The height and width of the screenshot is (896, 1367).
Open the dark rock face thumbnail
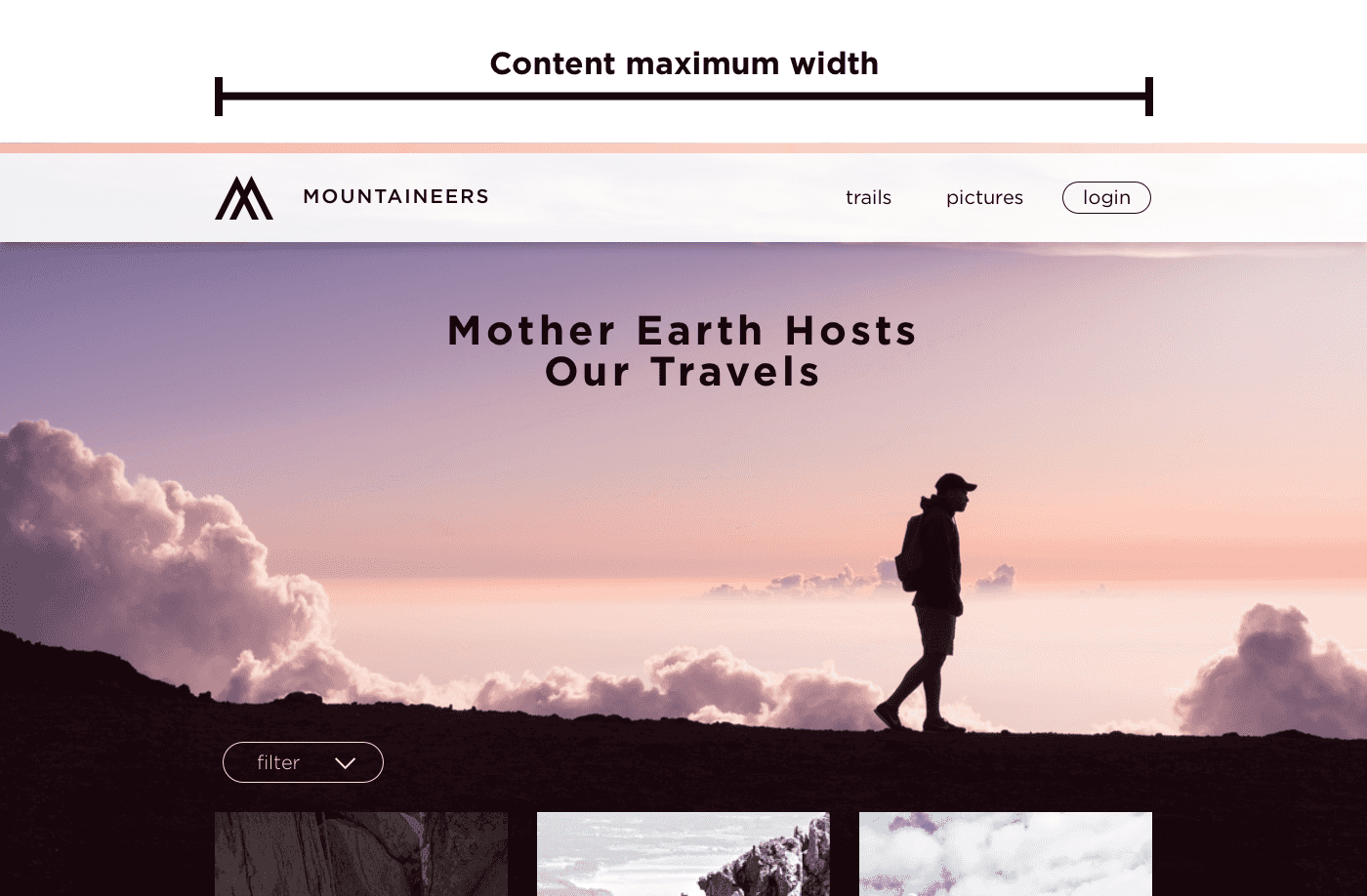point(361,854)
